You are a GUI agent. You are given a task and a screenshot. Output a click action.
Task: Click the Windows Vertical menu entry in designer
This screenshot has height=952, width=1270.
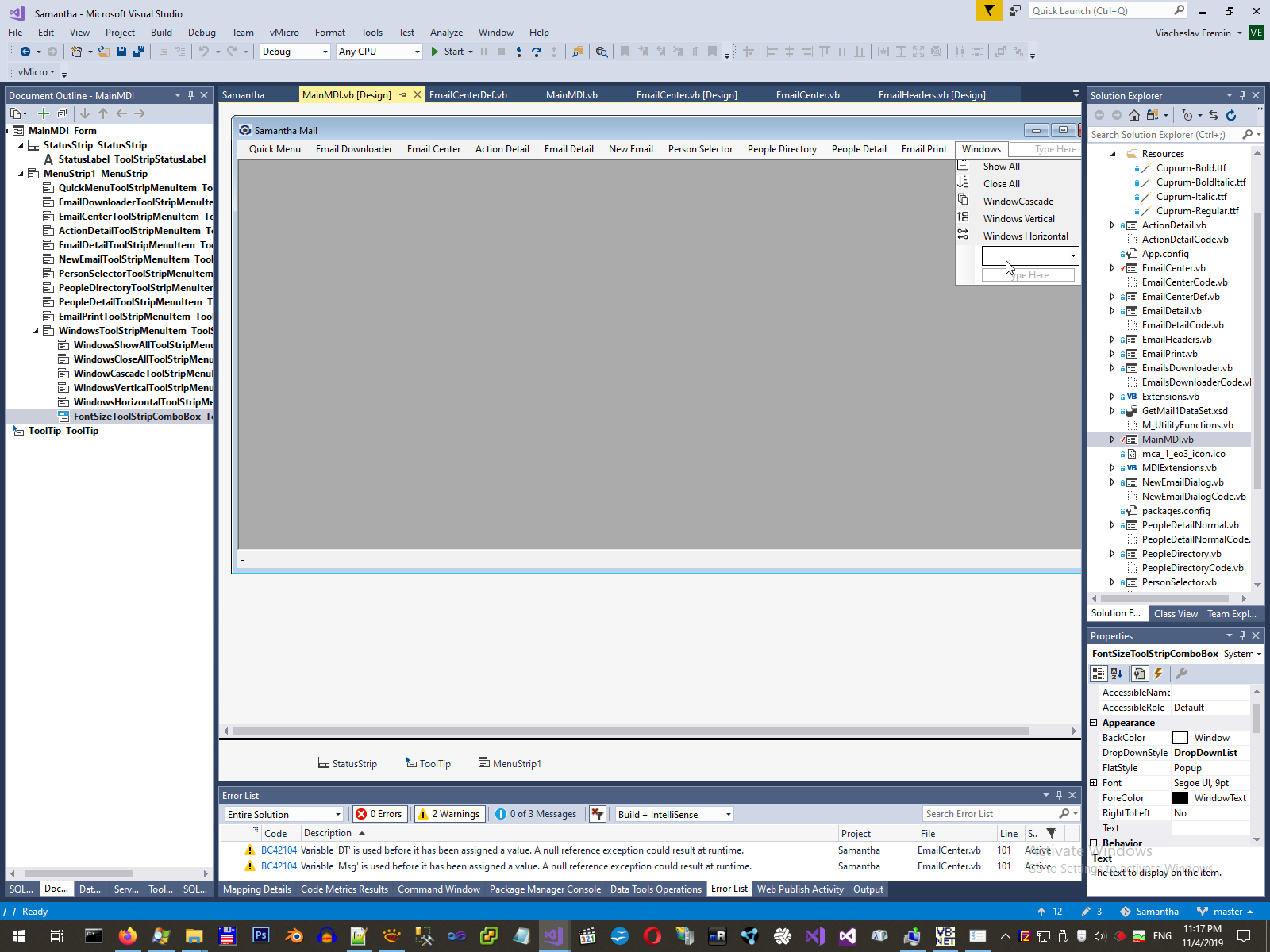coord(1019,219)
